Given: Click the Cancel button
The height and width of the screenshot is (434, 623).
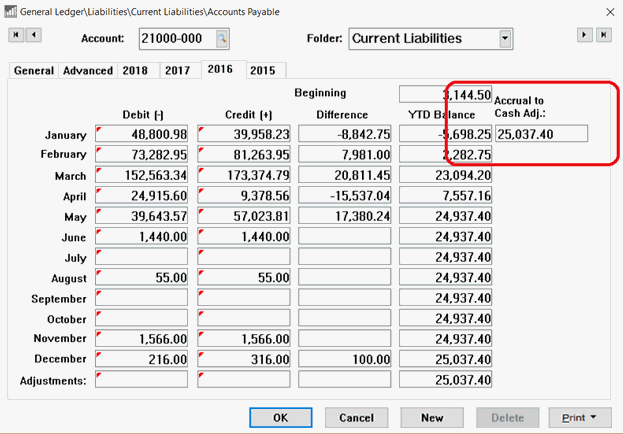Looking at the screenshot, I should click(356, 418).
